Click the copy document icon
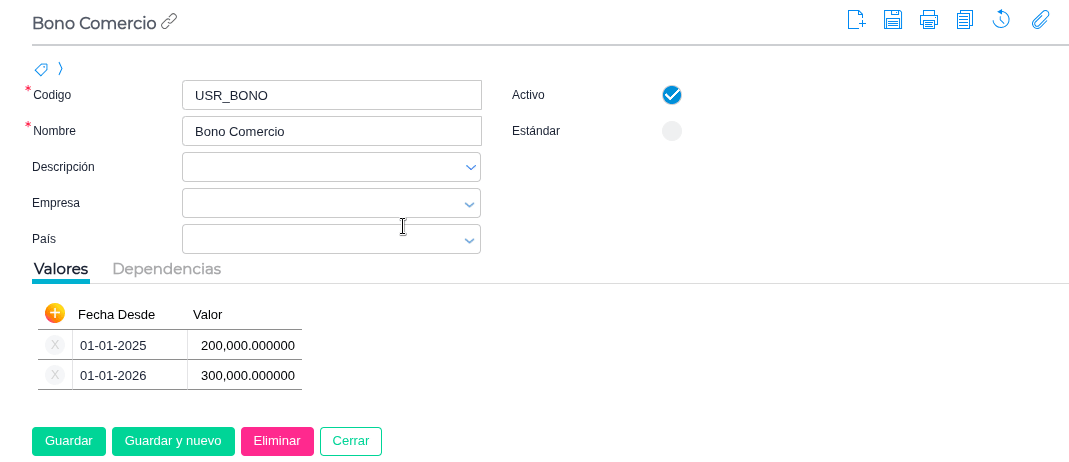This screenshot has height=462, width=1069. (965, 20)
